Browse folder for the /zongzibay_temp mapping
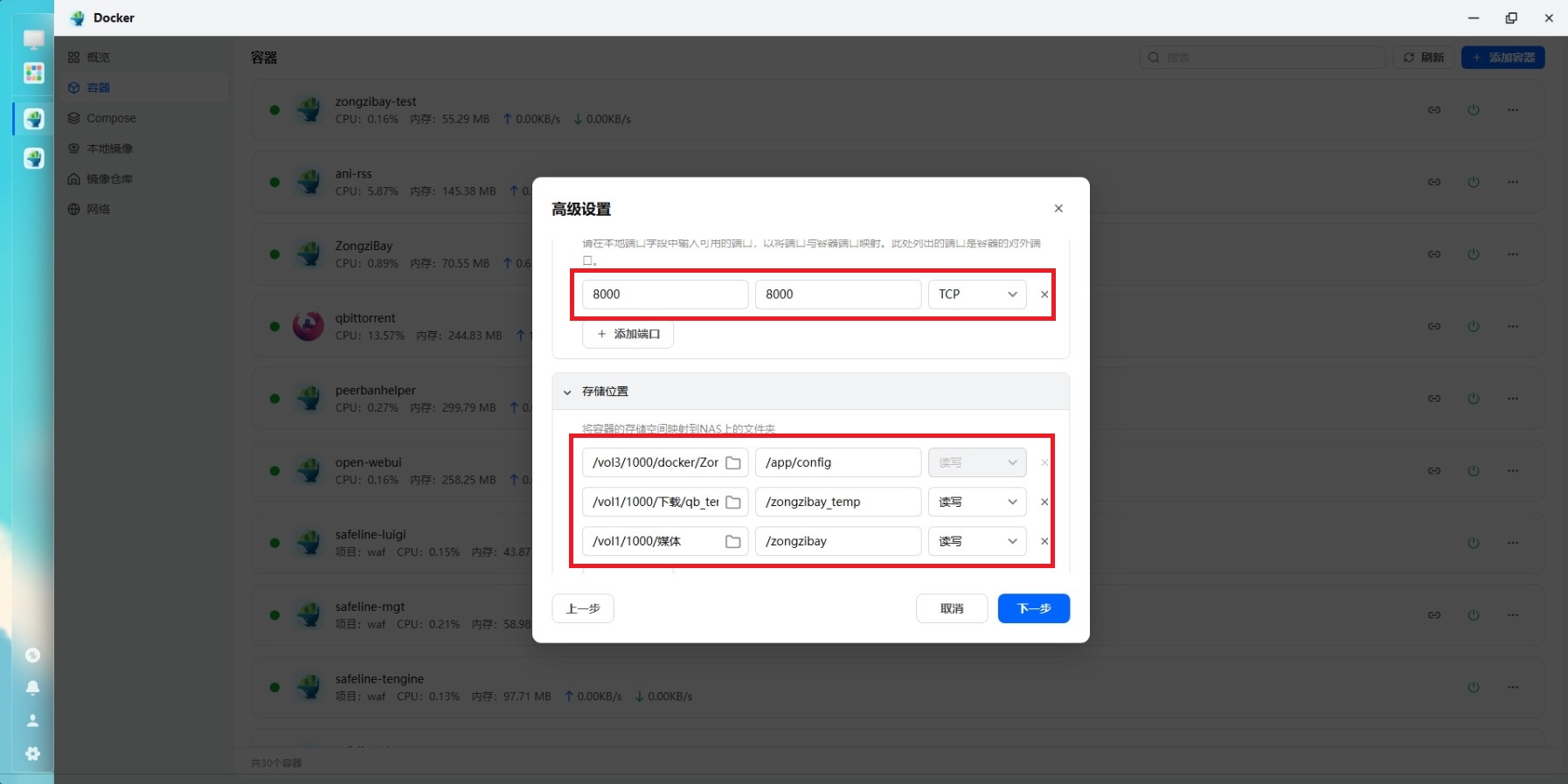1568x784 pixels. pyautogui.click(x=733, y=502)
